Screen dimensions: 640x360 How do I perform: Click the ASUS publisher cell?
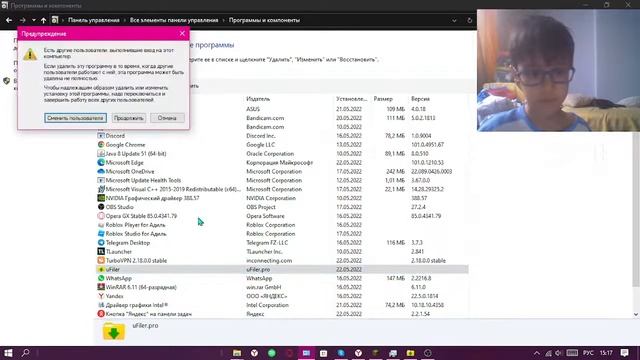[253, 109]
